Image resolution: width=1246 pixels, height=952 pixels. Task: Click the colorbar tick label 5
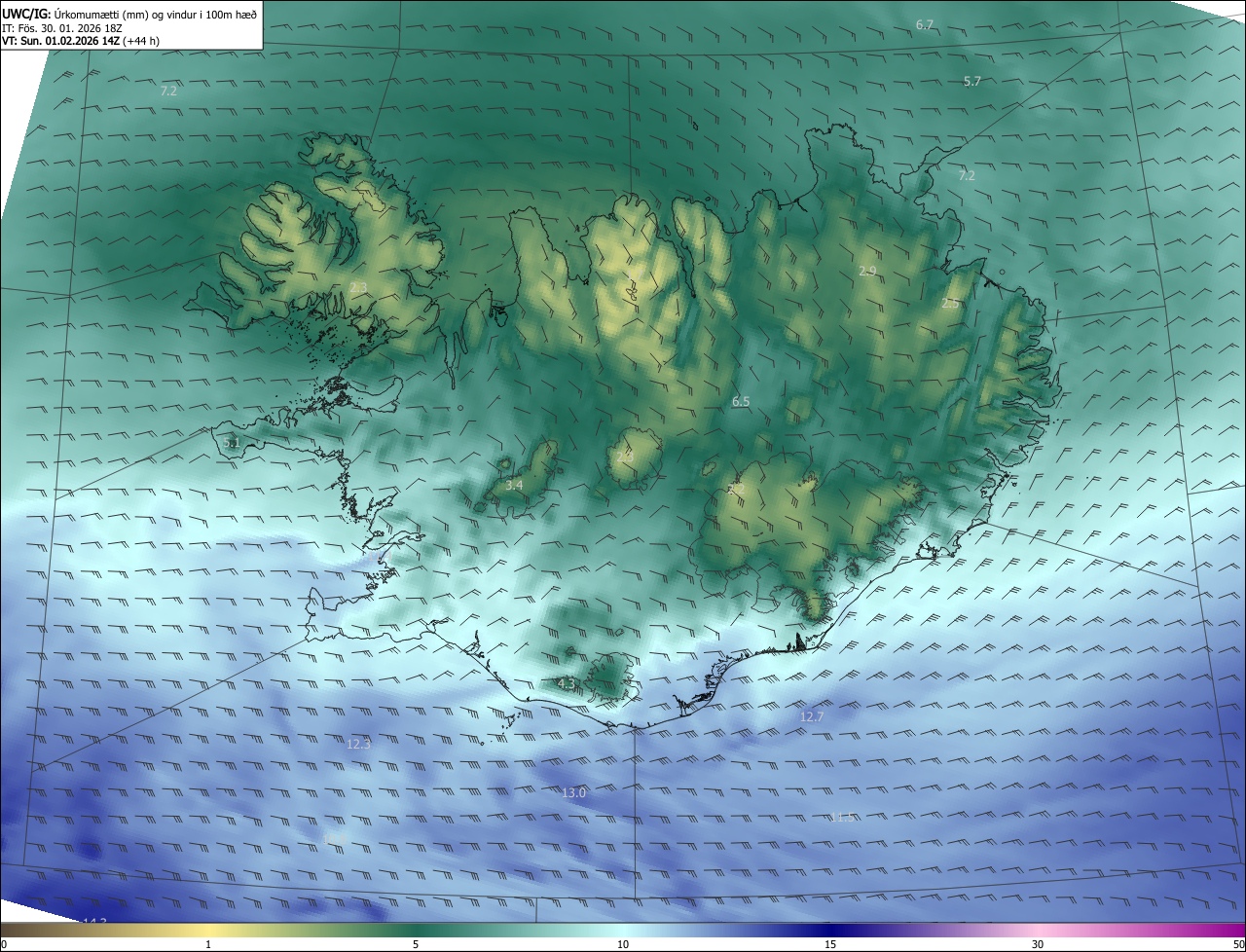click(x=416, y=944)
